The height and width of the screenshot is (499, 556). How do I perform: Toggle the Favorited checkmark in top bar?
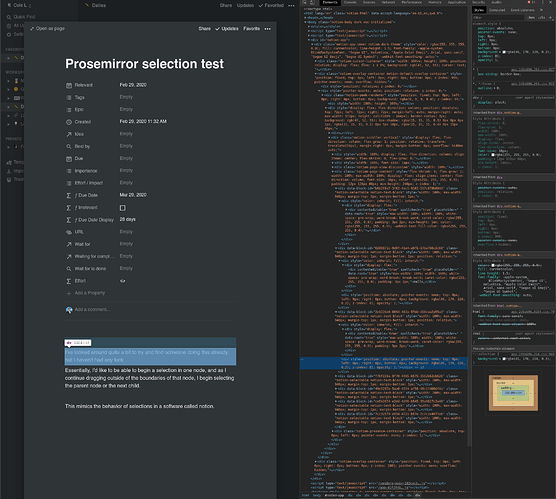(271, 6)
